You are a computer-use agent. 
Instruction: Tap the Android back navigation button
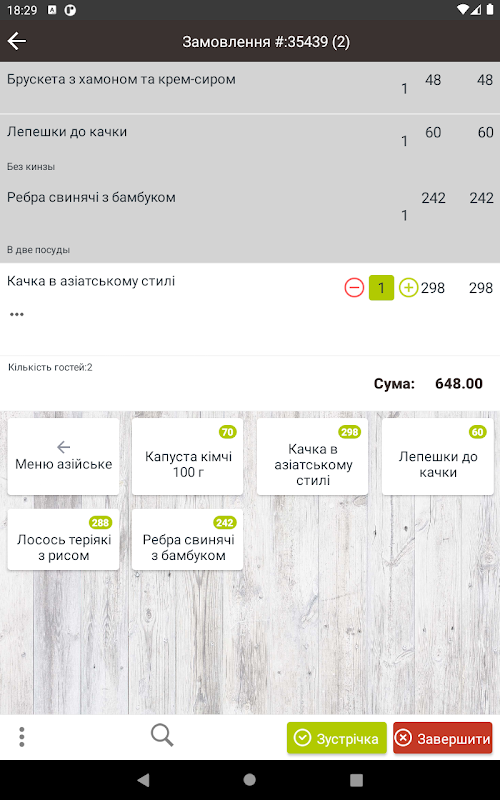[144, 780]
